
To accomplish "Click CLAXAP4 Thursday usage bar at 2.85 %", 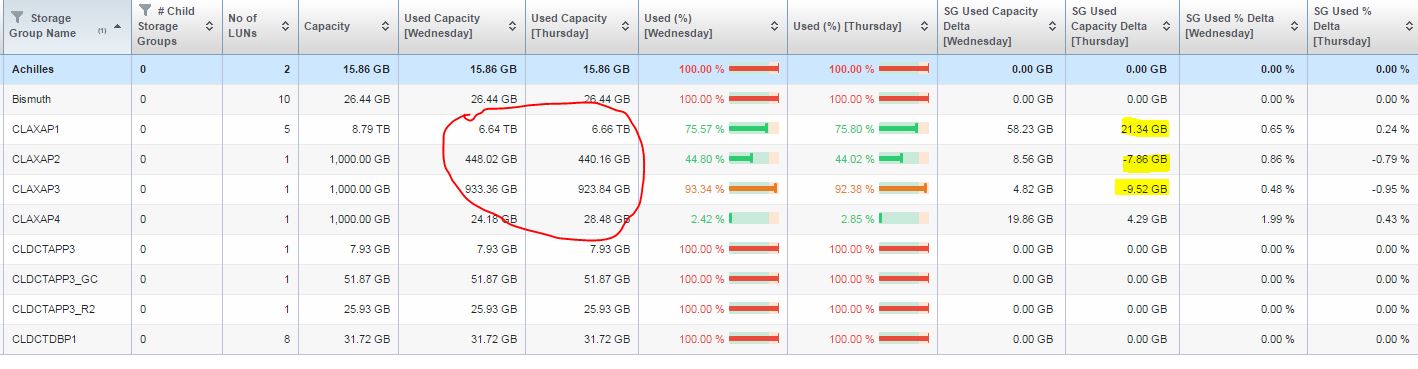I will pyautogui.click(x=904, y=219).
